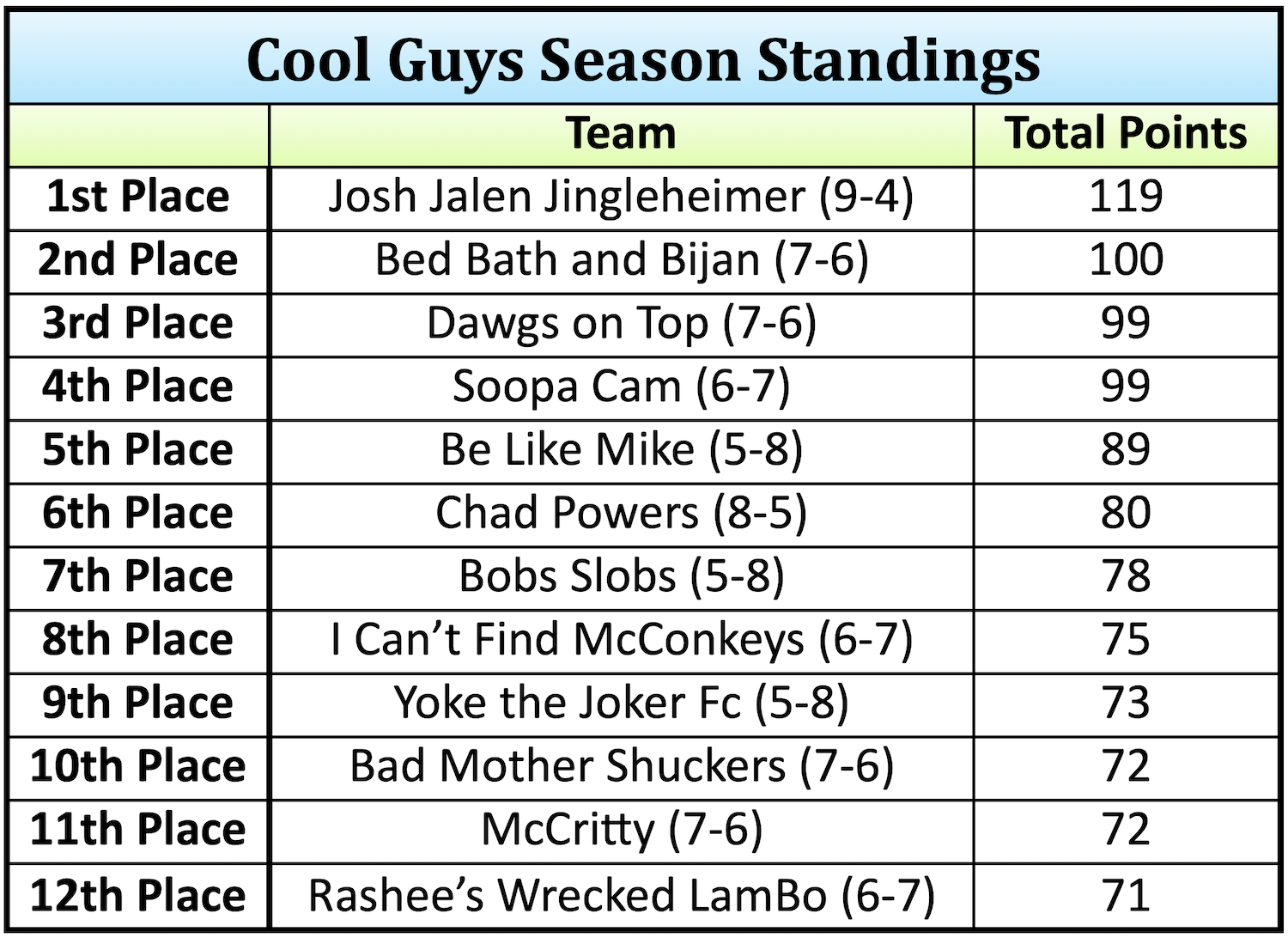The height and width of the screenshot is (938, 1288).
Task: Click the 100 total points cell
Action: (1126, 260)
